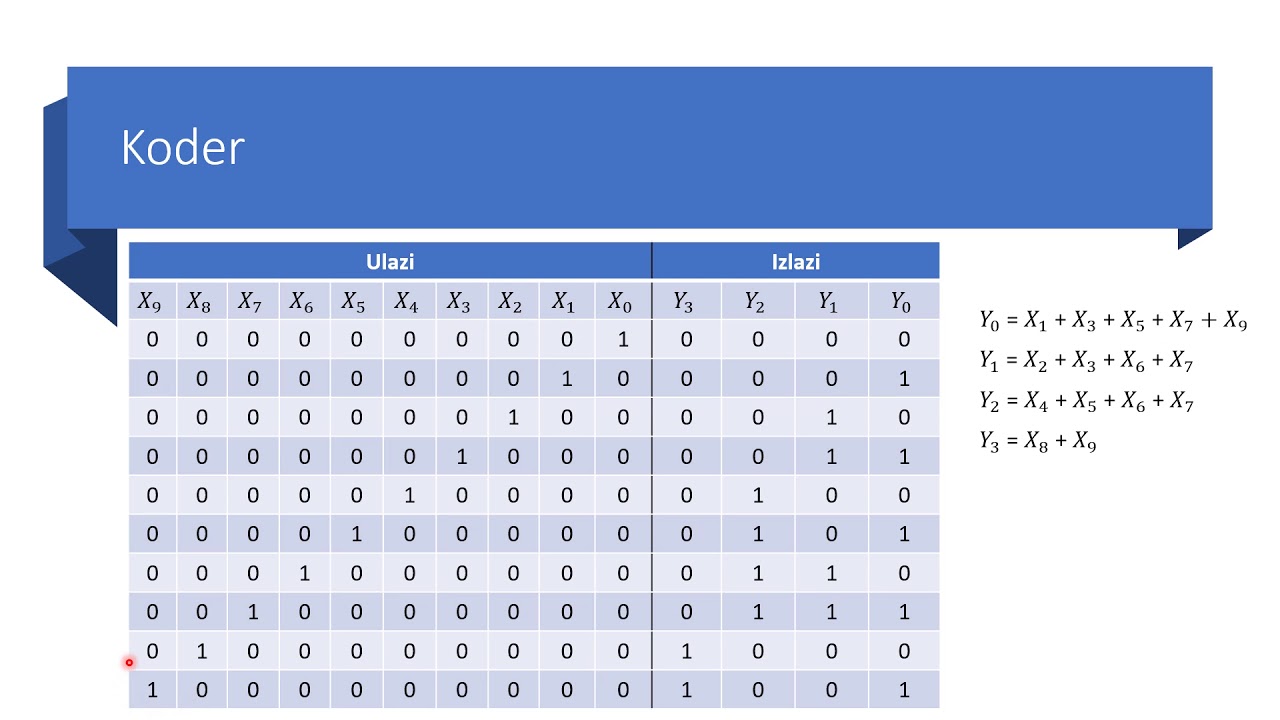Click the 1 in the X0 column
The image size is (1280, 720).
pyautogui.click(x=623, y=340)
